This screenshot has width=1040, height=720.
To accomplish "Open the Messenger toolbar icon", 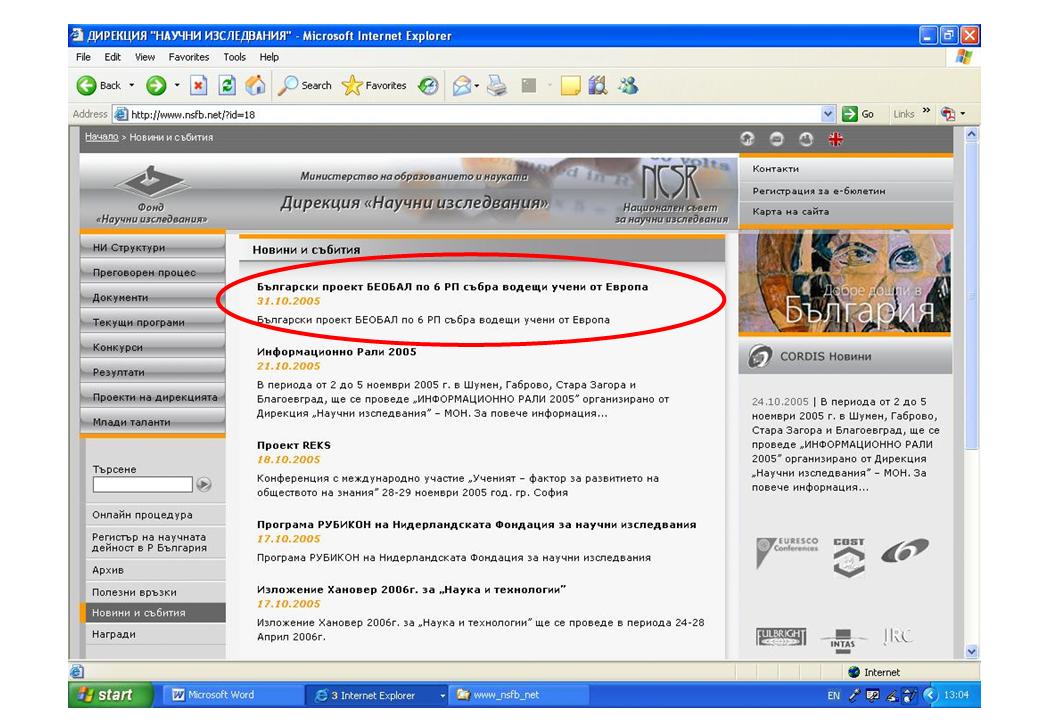I will coord(629,86).
